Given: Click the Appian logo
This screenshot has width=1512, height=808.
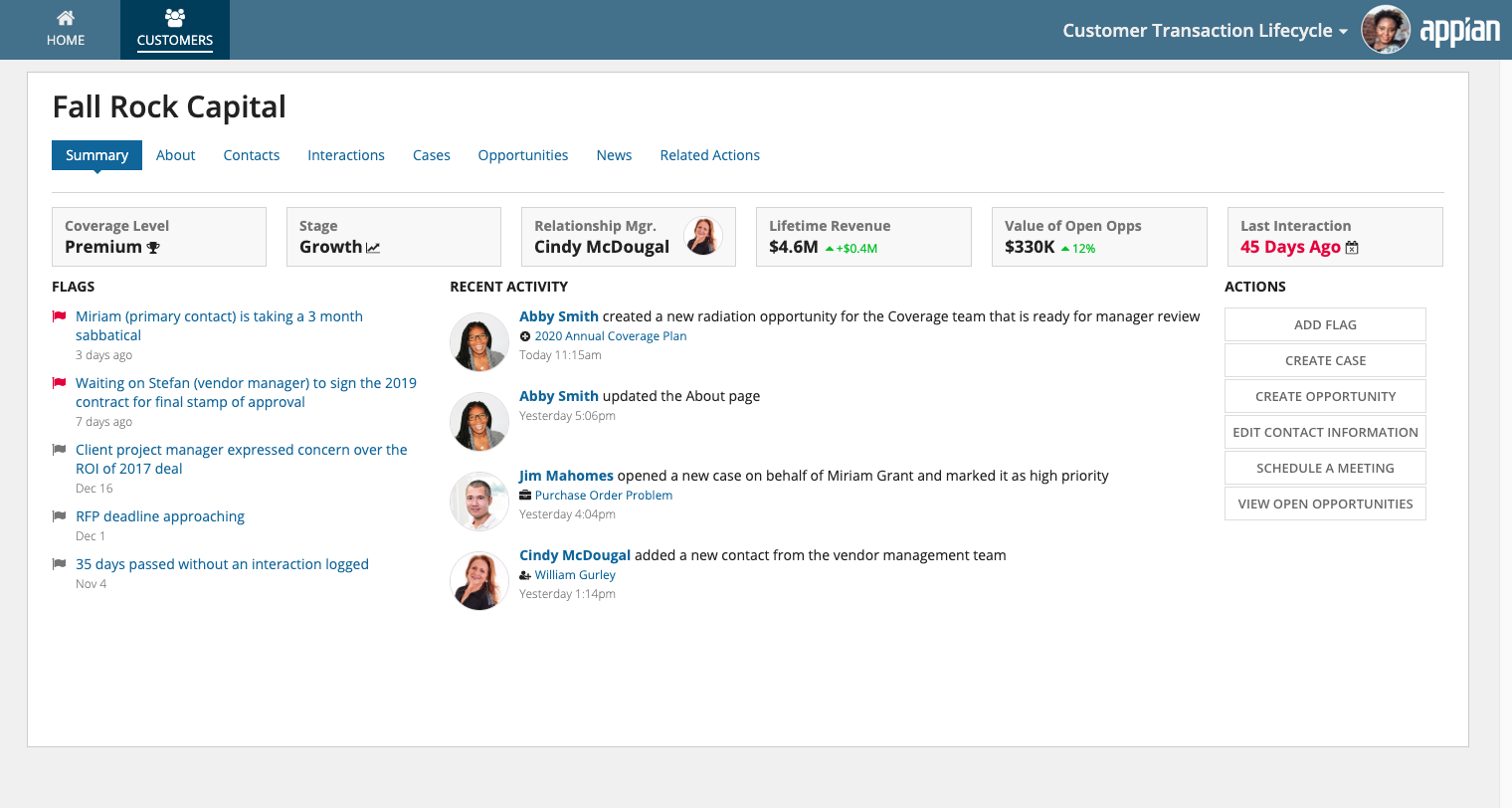Looking at the screenshot, I should click(x=1459, y=31).
